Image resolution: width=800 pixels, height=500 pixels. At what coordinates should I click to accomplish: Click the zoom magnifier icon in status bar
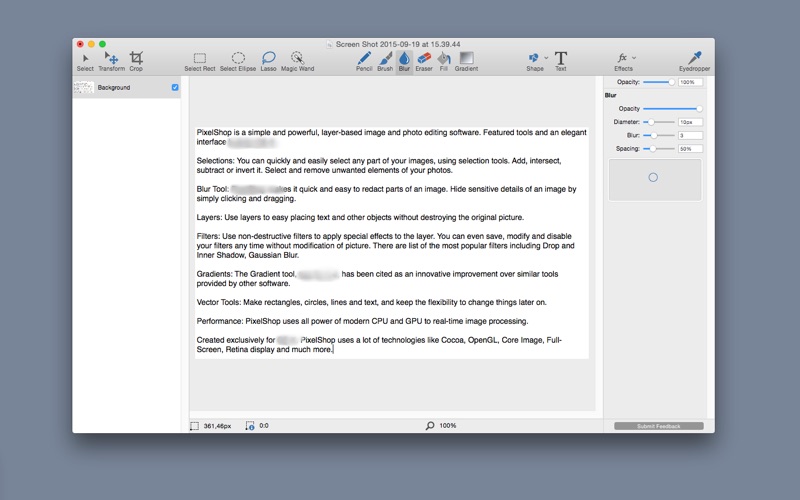pyautogui.click(x=430, y=426)
